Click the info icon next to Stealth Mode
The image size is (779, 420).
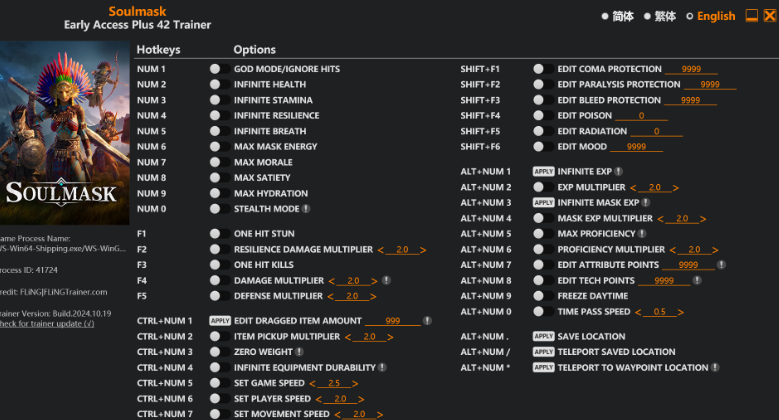coord(306,209)
